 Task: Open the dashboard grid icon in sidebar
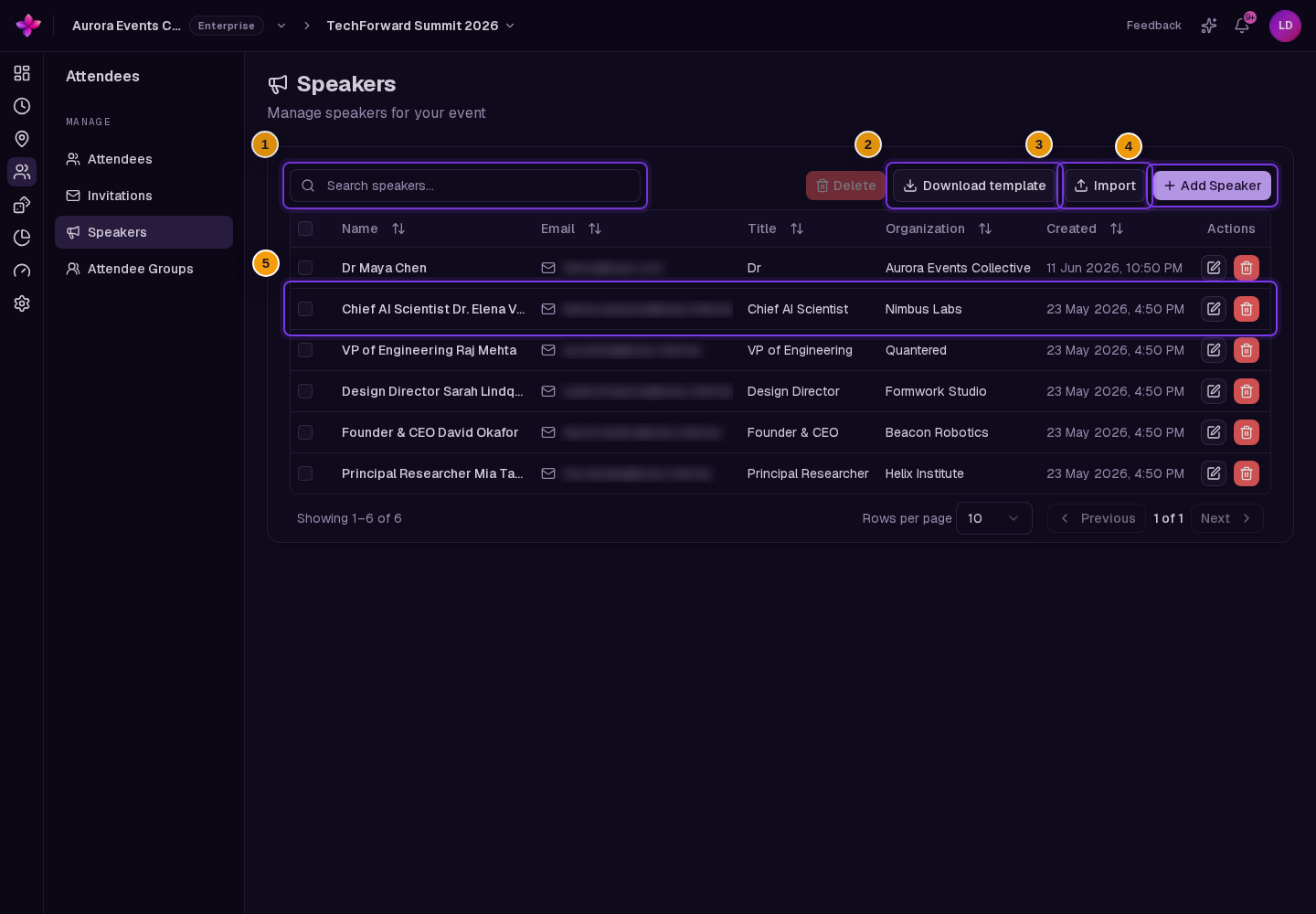tap(22, 73)
